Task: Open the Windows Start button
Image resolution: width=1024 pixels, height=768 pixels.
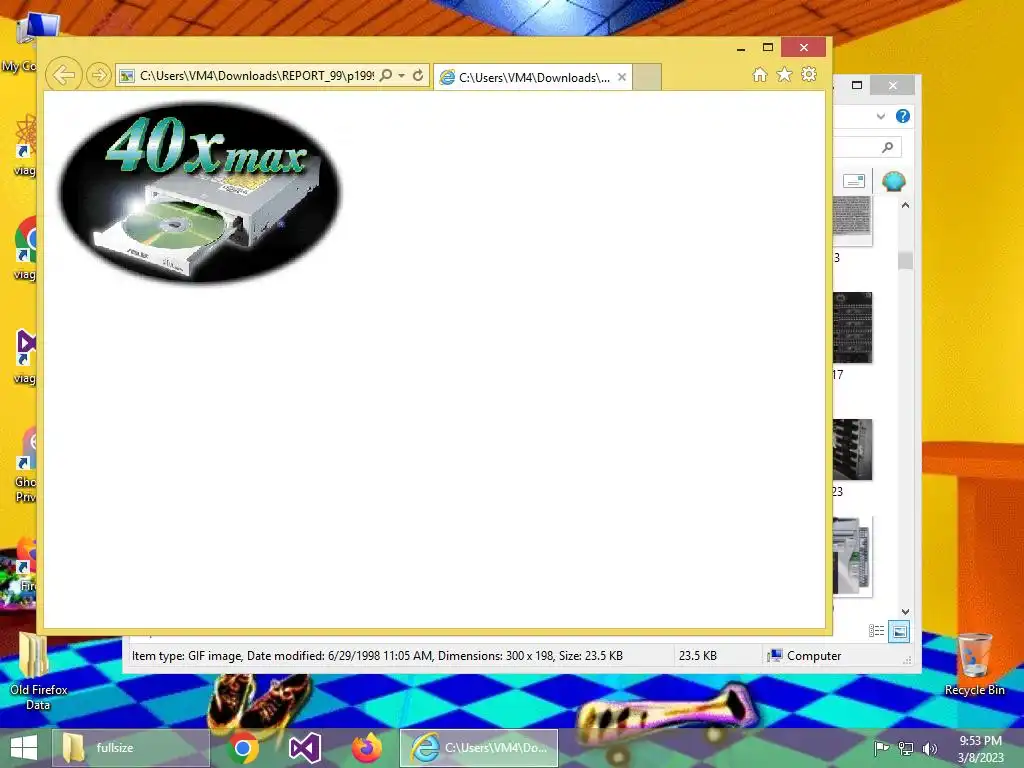Action: coord(24,748)
